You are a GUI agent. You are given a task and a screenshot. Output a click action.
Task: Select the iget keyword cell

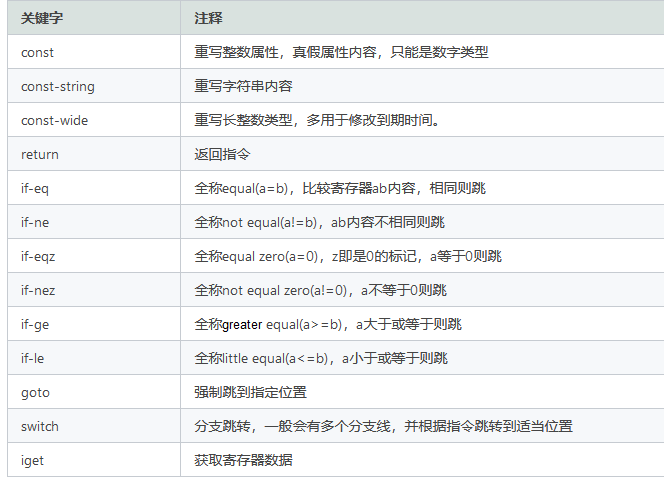click(x=34, y=460)
